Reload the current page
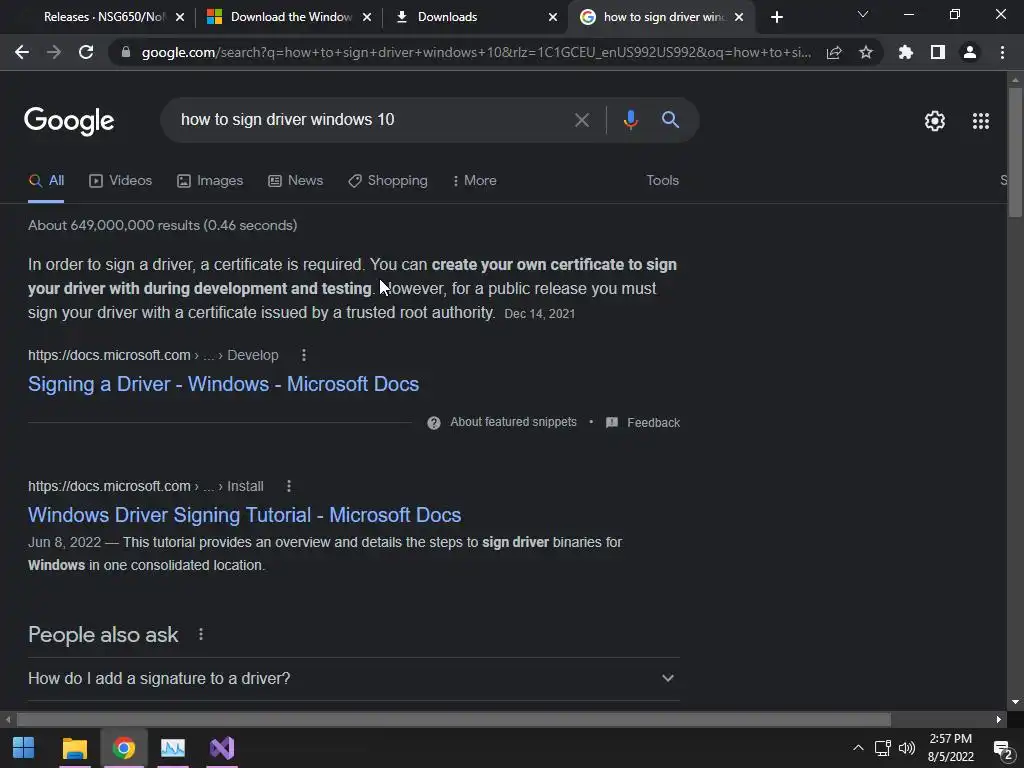Image resolution: width=1024 pixels, height=768 pixels. (x=86, y=52)
